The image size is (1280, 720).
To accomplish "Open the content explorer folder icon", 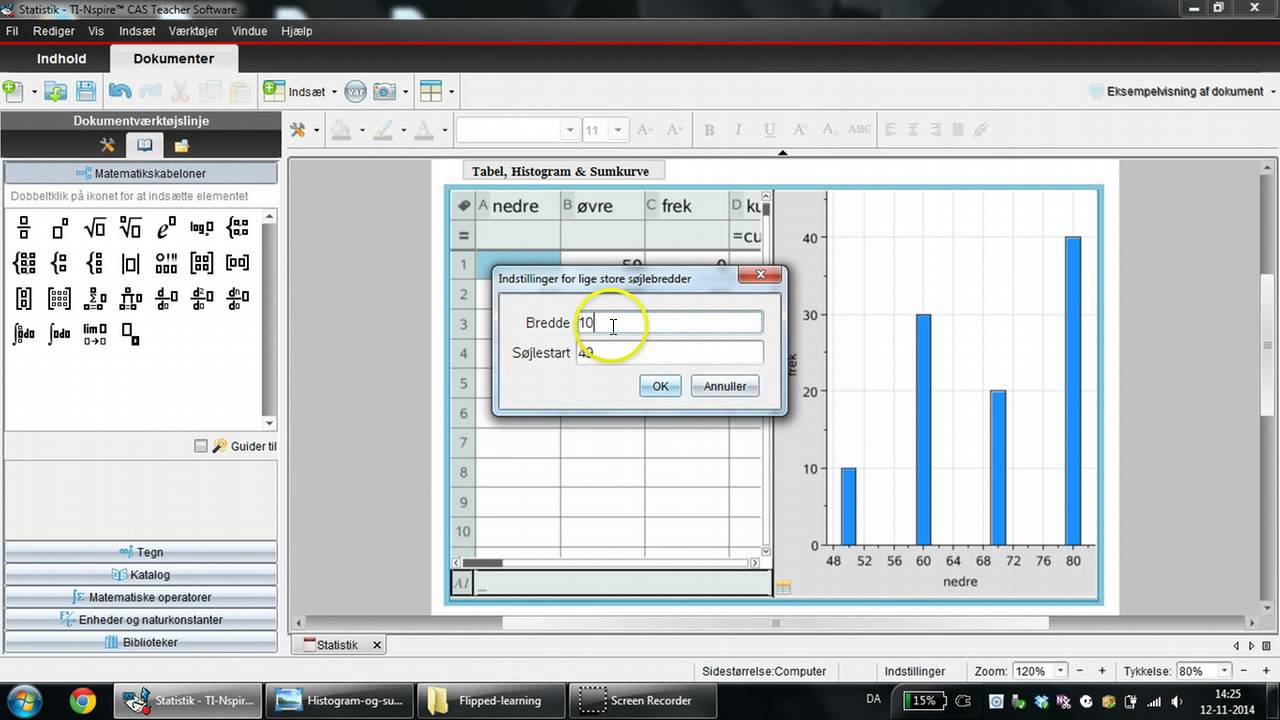I will (x=181, y=145).
